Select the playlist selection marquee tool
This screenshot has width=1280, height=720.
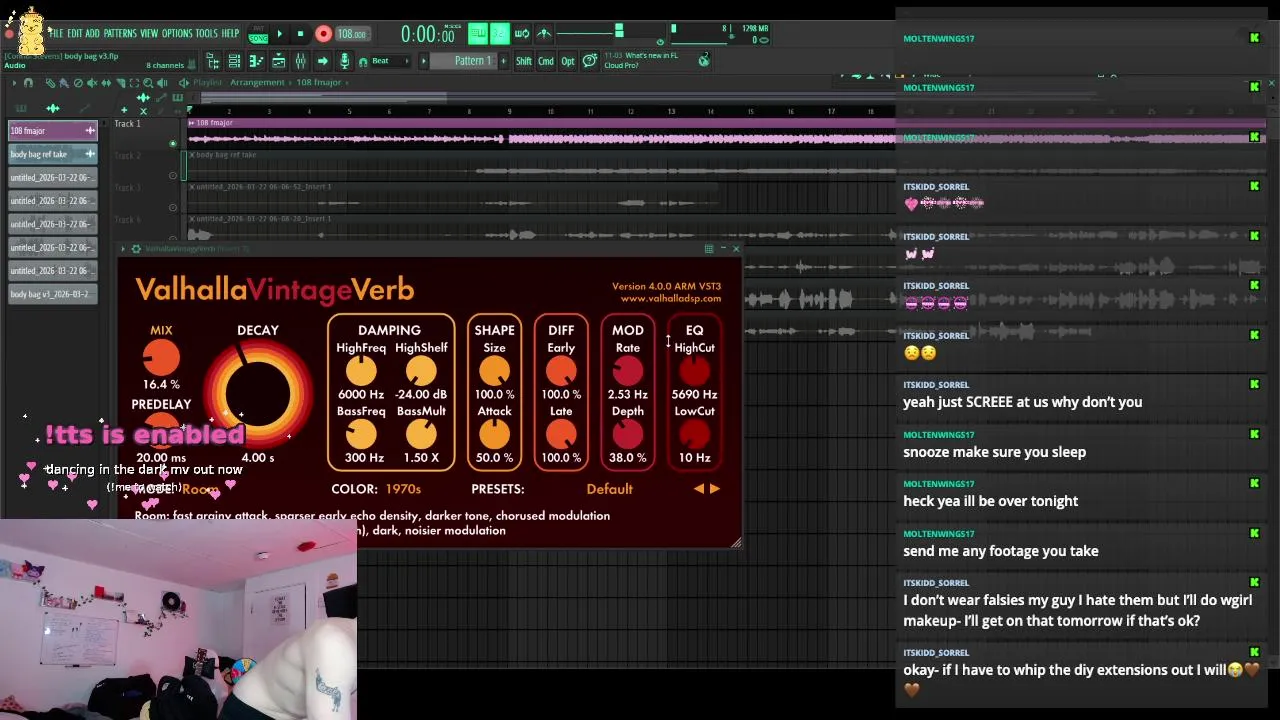click(134, 83)
